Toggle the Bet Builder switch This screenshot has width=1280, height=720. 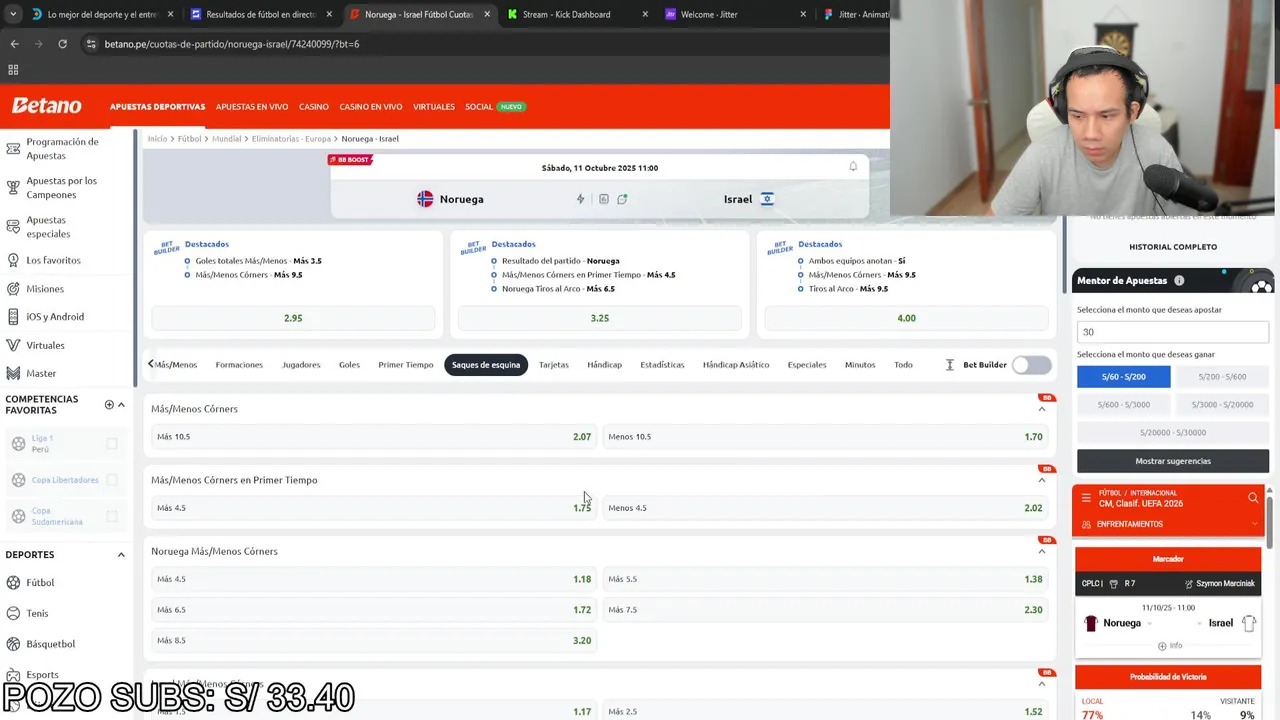point(1031,365)
